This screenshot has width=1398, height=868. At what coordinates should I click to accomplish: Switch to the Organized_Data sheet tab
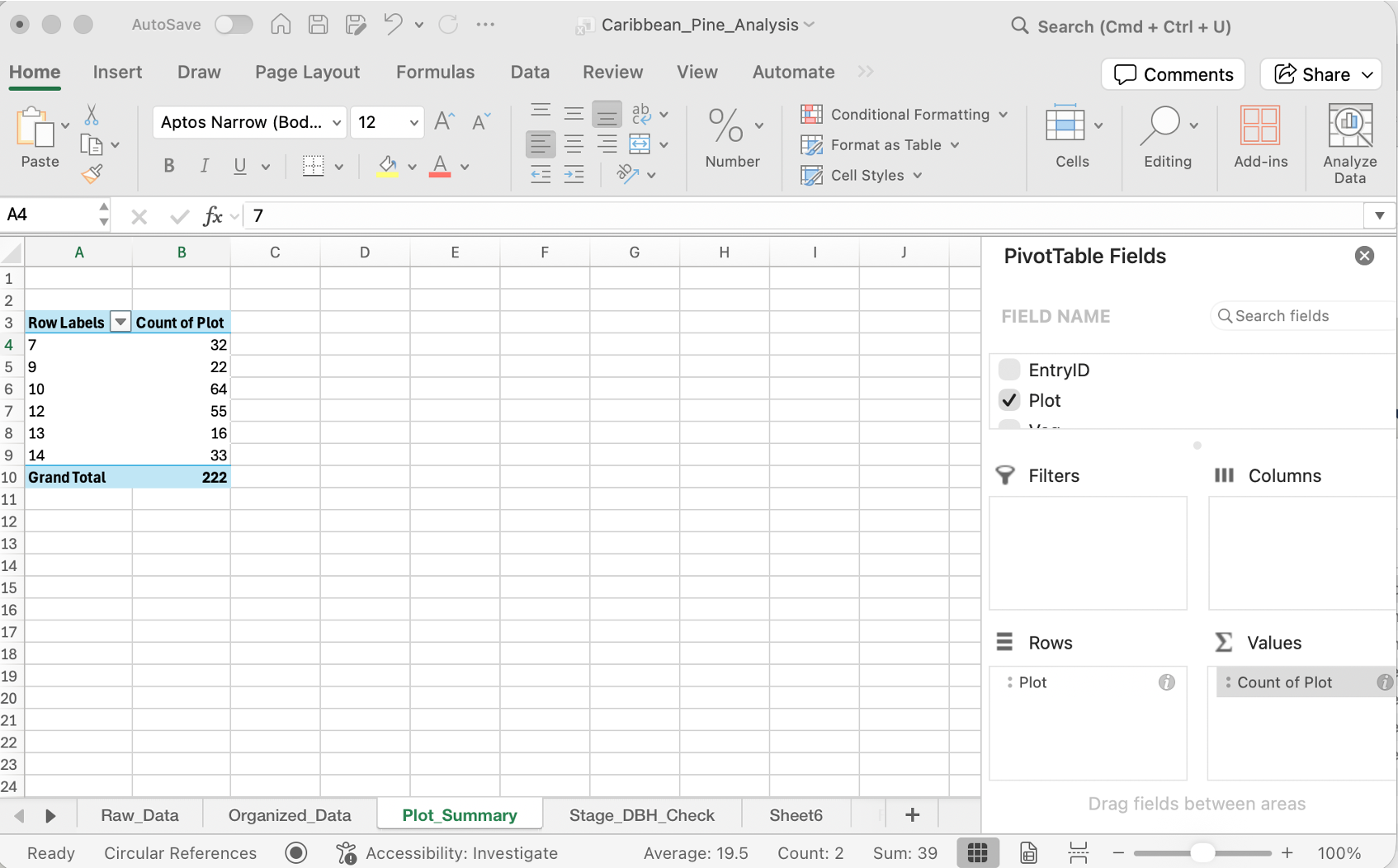tap(290, 815)
